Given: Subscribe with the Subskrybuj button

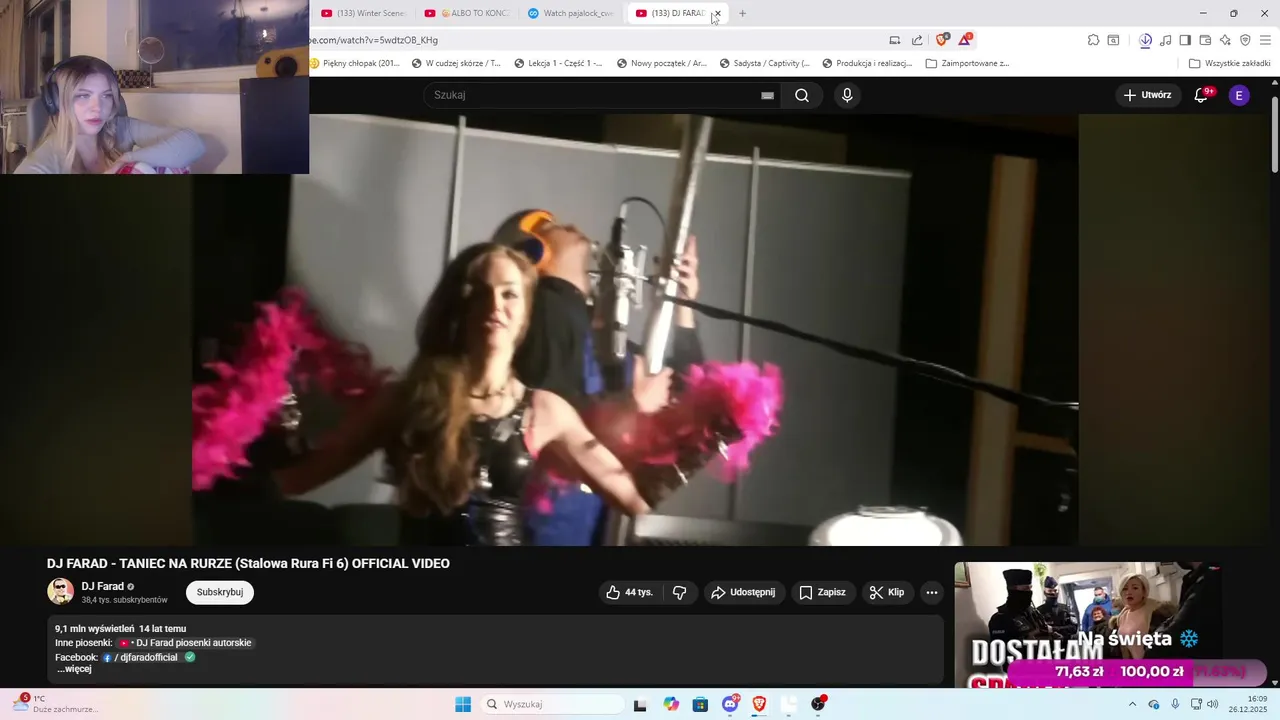Looking at the screenshot, I should (x=220, y=592).
